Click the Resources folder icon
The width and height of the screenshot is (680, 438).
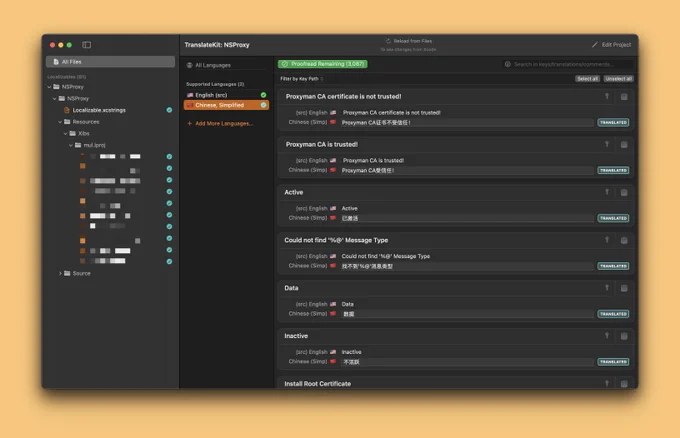coord(67,122)
